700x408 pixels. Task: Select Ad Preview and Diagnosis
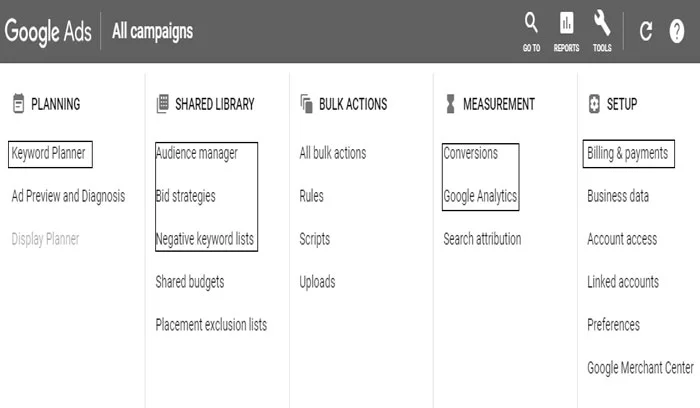pyautogui.click(x=68, y=196)
